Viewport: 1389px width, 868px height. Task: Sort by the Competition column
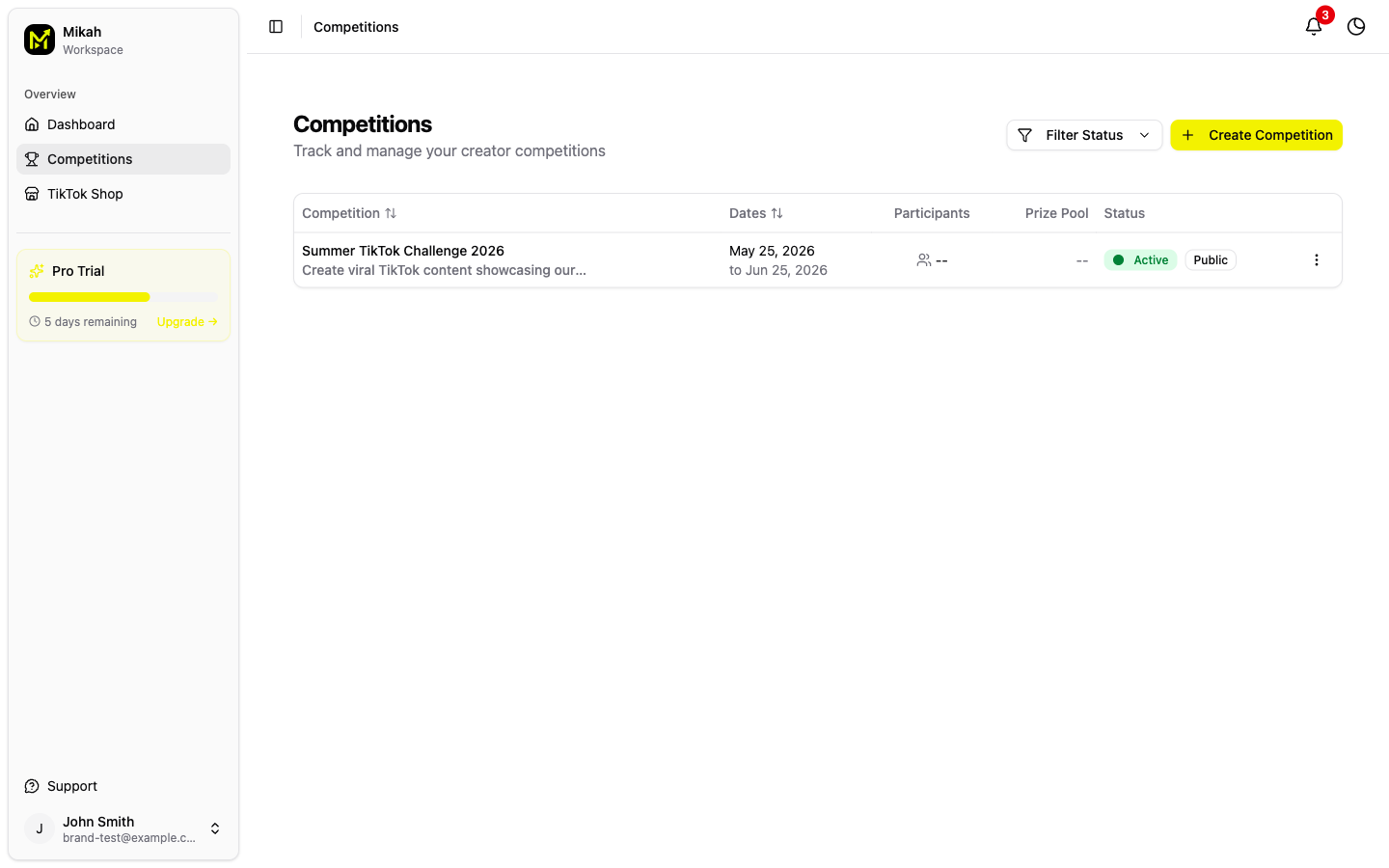tap(349, 213)
